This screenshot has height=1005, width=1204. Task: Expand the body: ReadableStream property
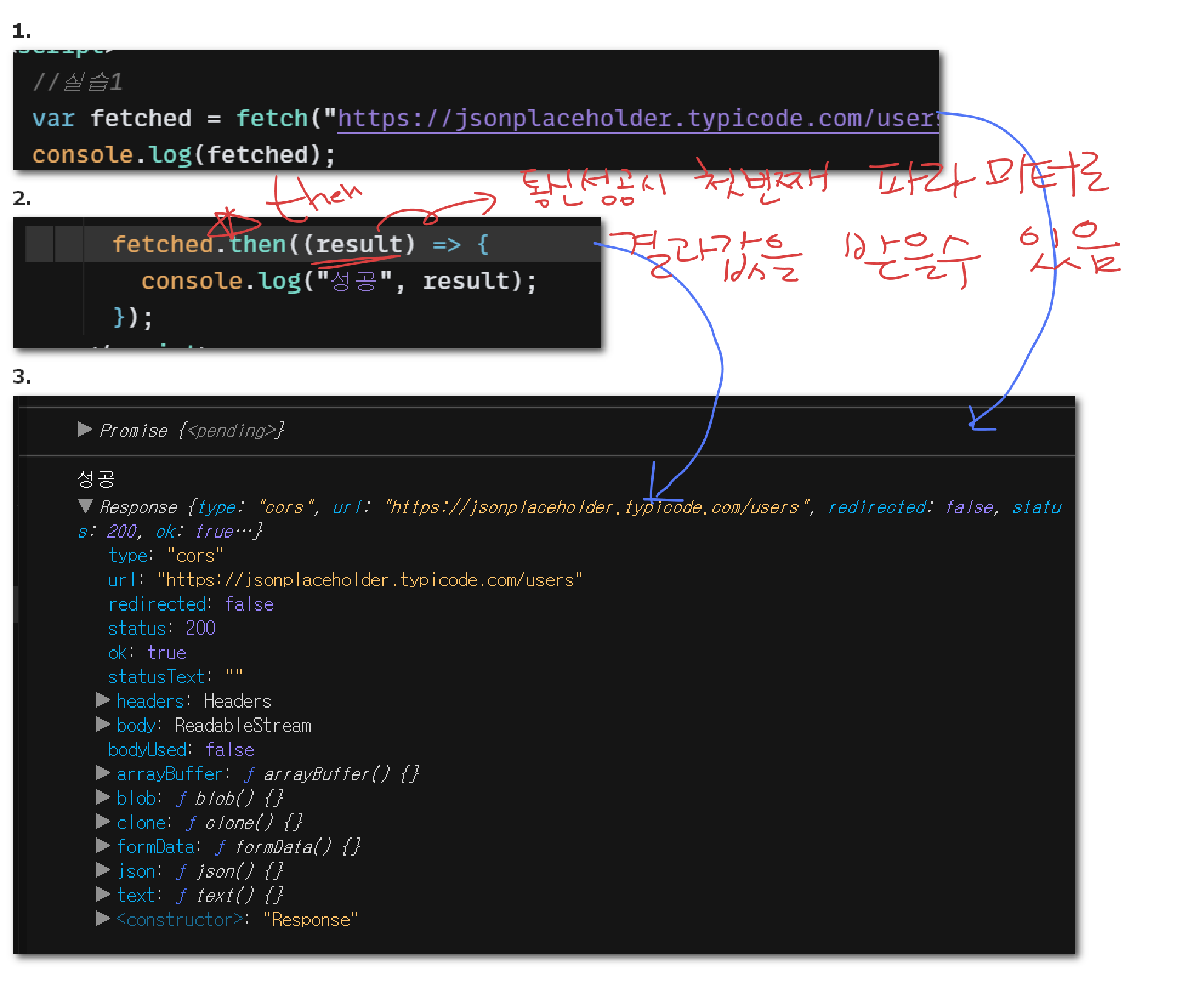(x=103, y=725)
